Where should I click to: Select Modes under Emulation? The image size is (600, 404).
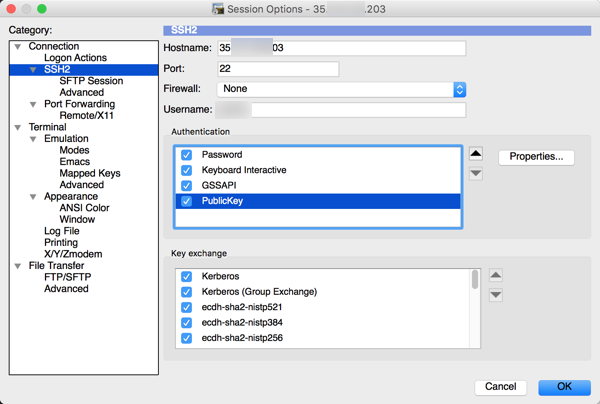[74, 150]
